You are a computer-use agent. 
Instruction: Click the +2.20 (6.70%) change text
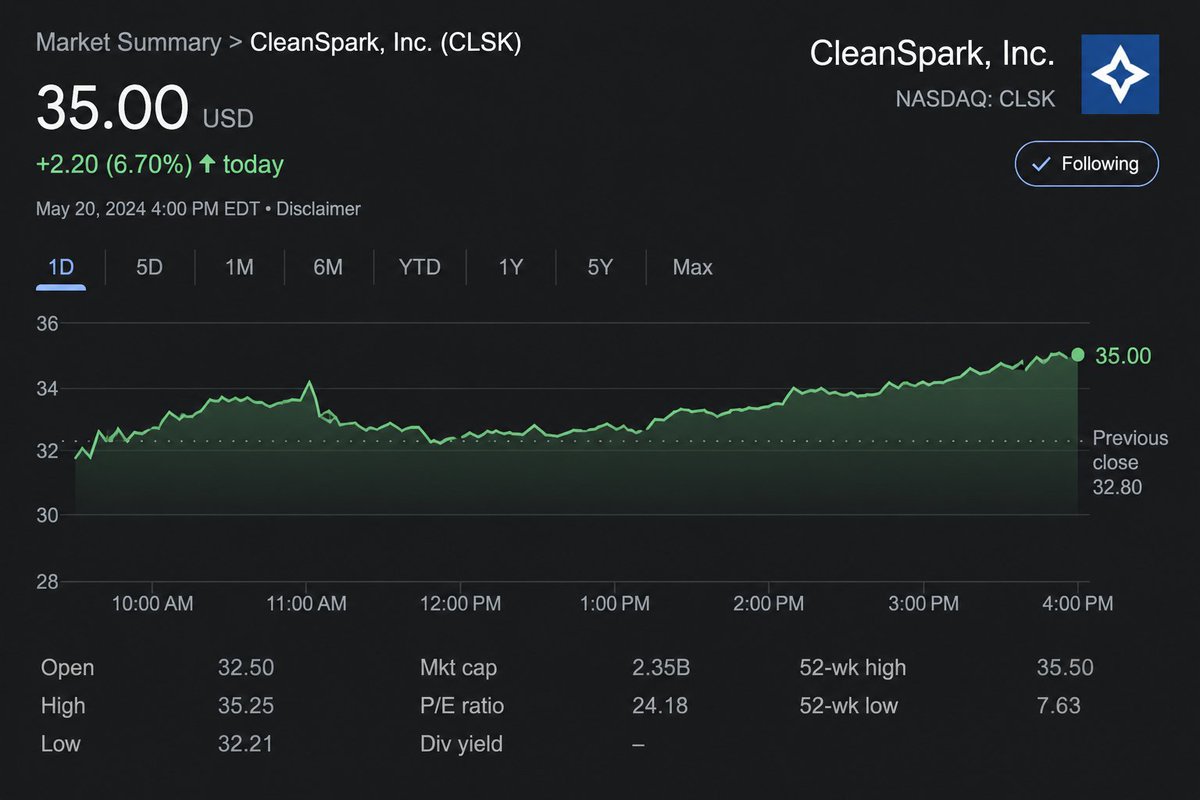pyautogui.click(x=114, y=164)
